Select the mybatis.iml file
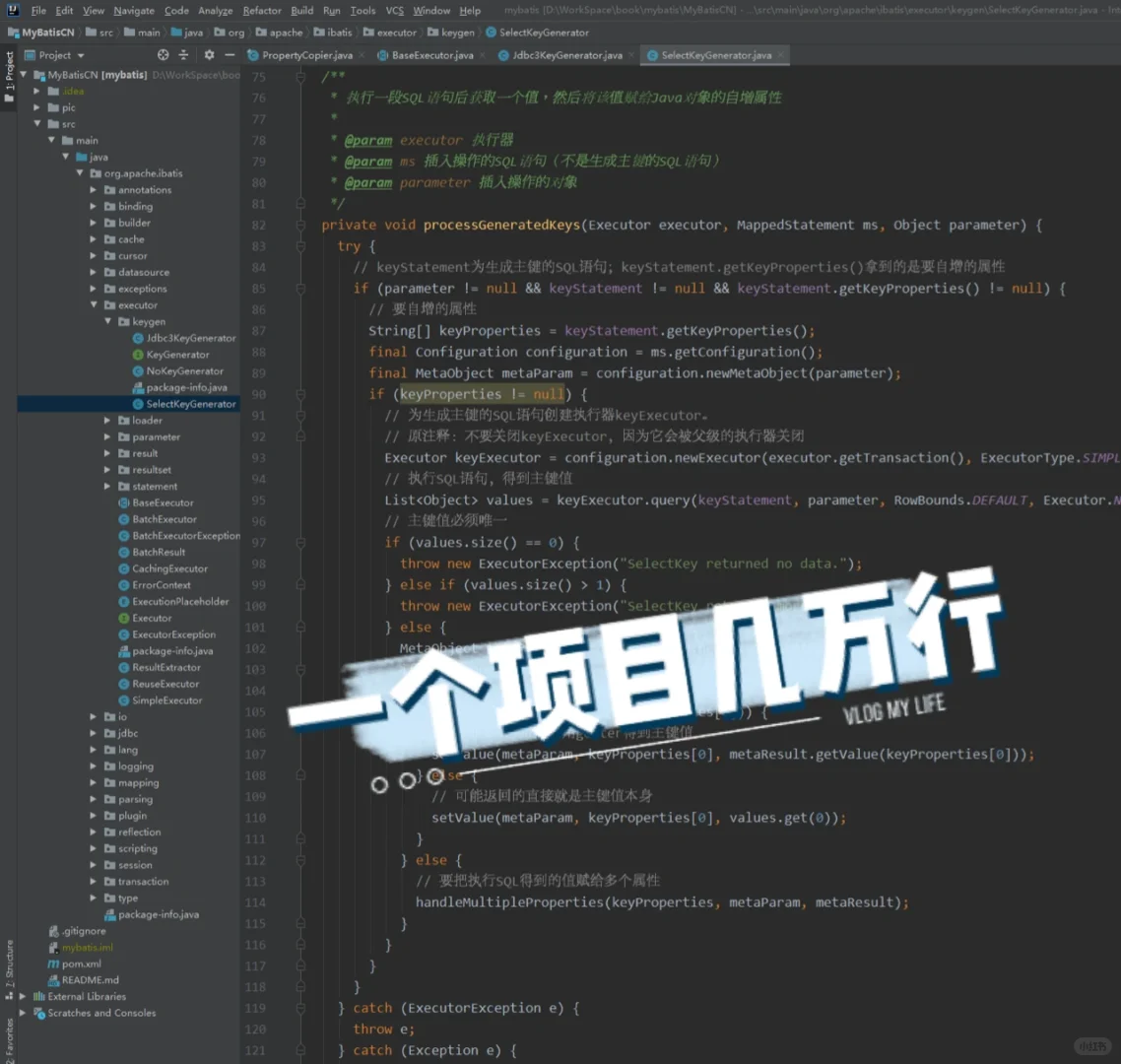 [80, 947]
